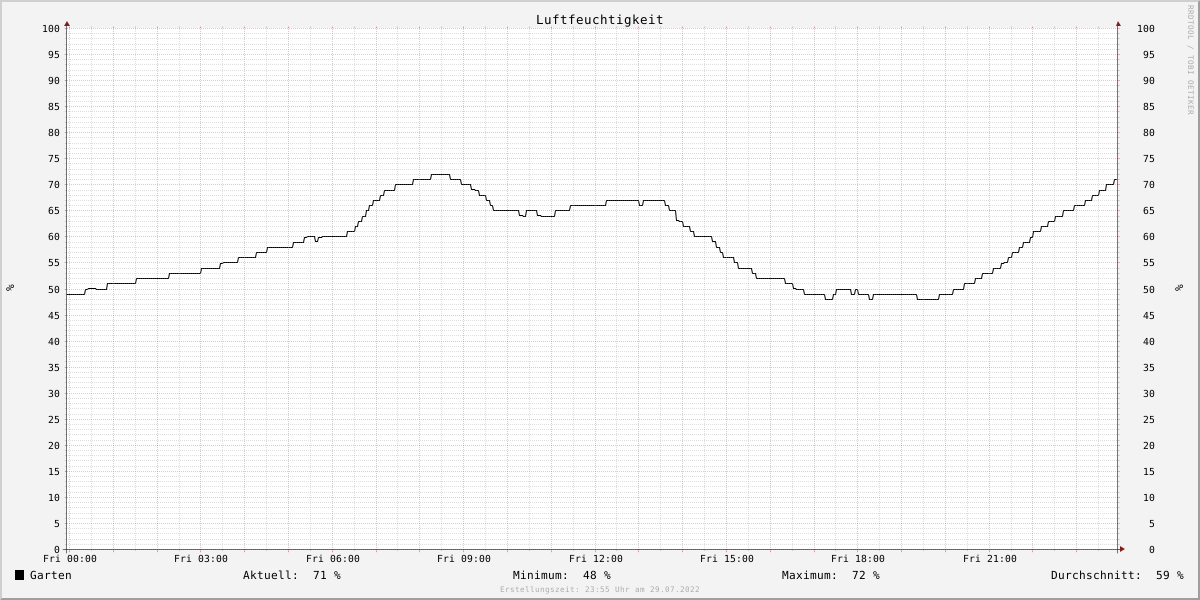Select the Aktuell 71 % value
The height and width of the screenshot is (600, 1200).
click(x=327, y=575)
